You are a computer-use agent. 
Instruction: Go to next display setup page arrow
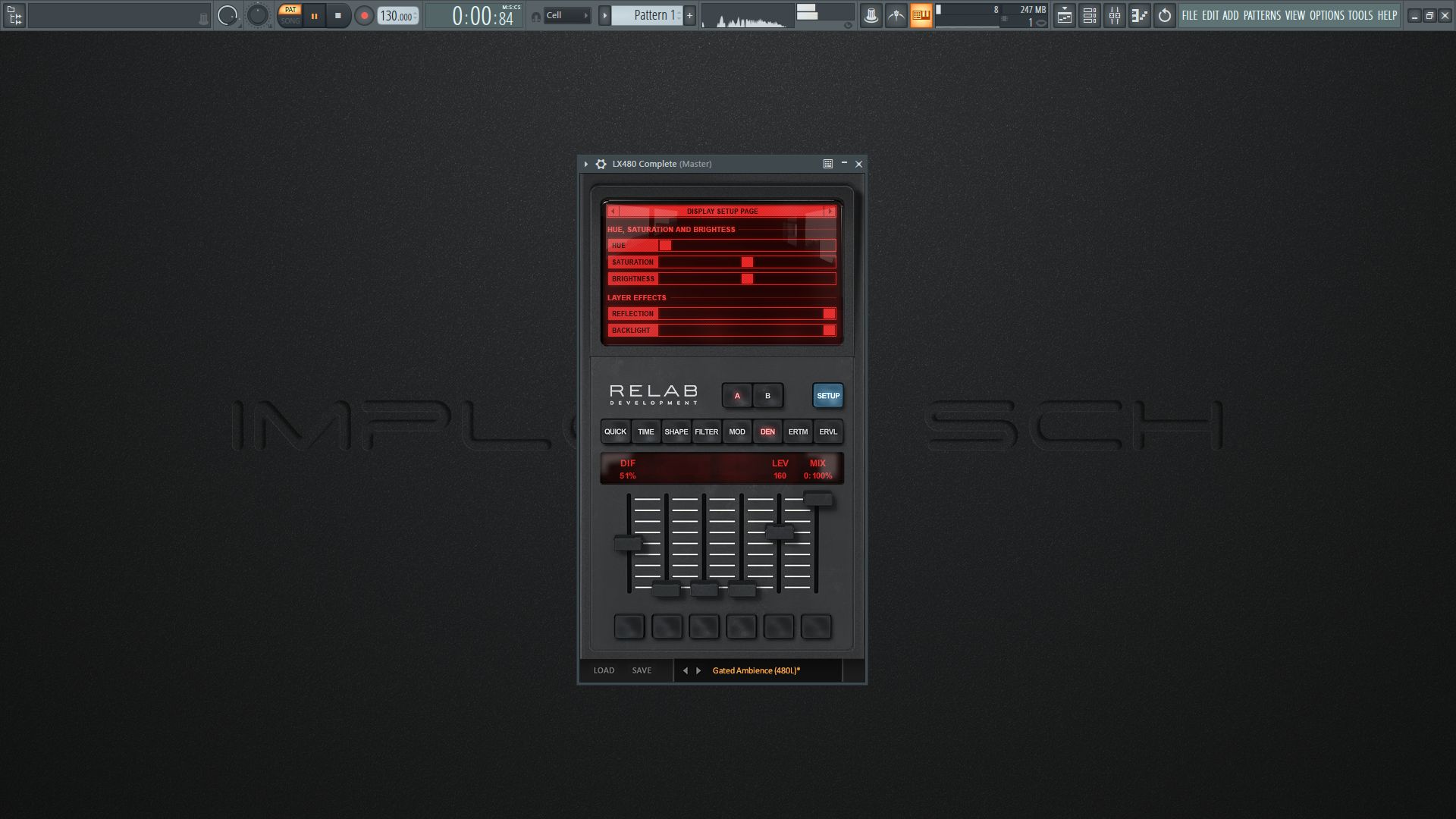pyautogui.click(x=830, y=212)
